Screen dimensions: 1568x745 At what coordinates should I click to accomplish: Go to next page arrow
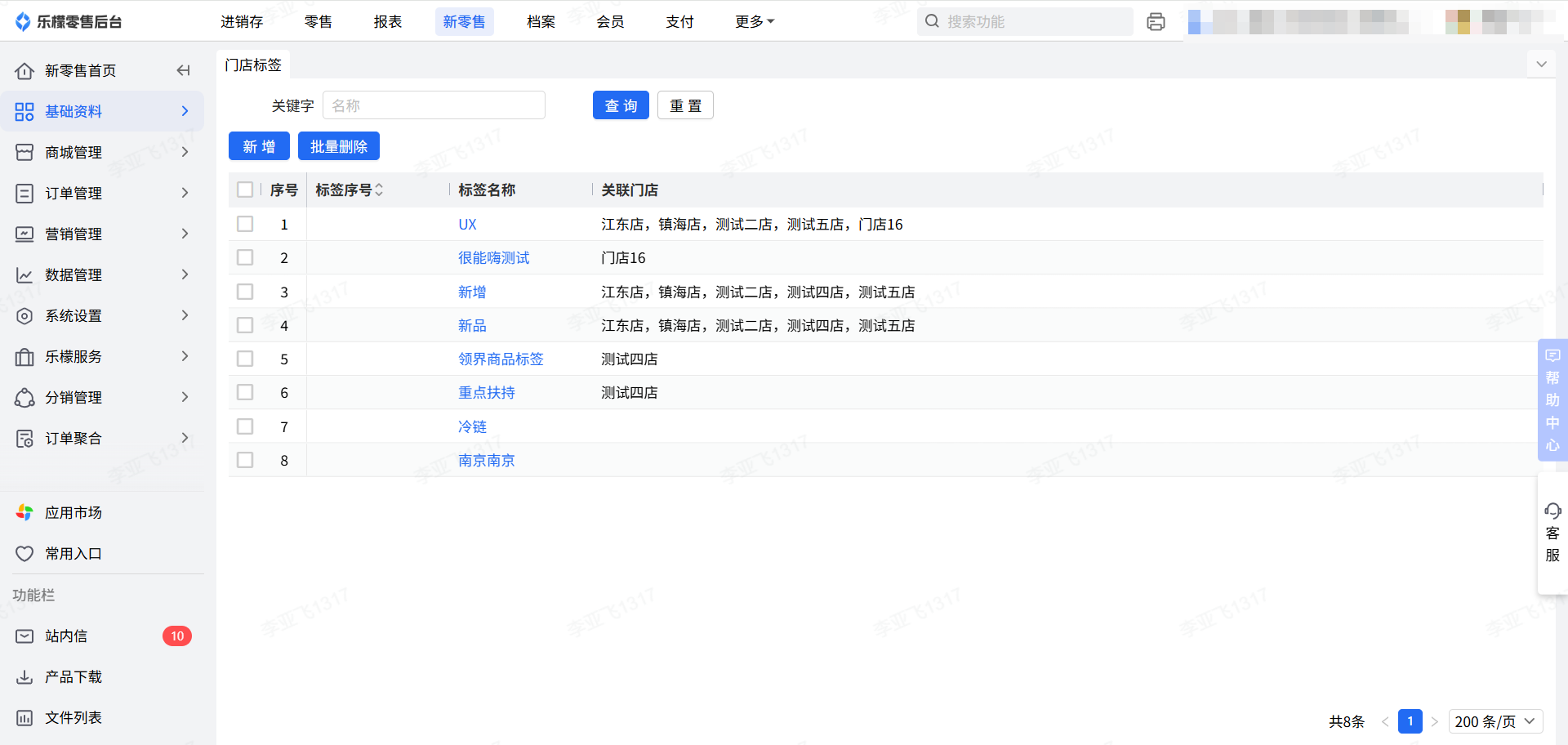[1434, 721]
